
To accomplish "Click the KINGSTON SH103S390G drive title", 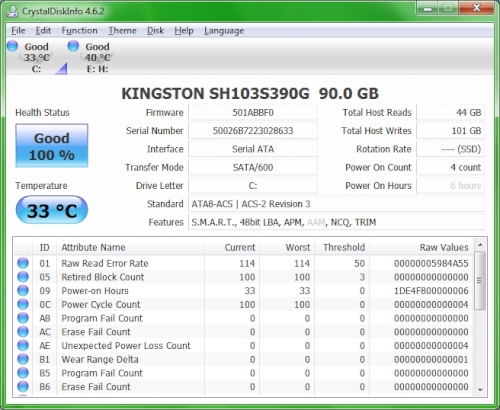I will pos(250,94).
